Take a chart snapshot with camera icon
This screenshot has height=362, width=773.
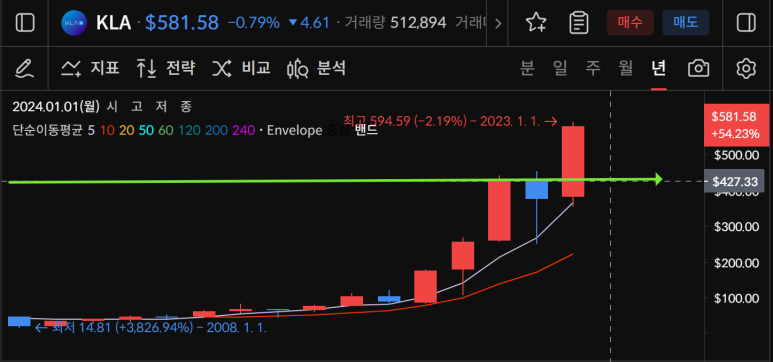click(699, 68)
